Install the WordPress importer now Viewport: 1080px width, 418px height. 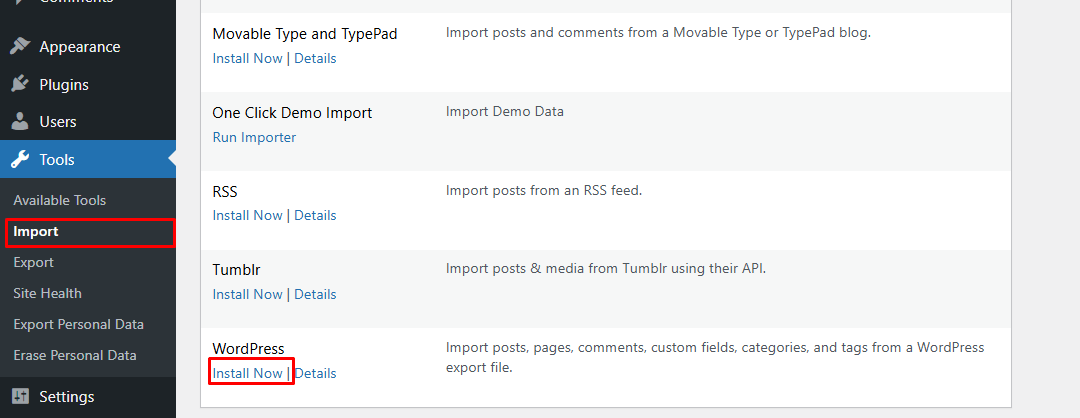tap(248, 373)
